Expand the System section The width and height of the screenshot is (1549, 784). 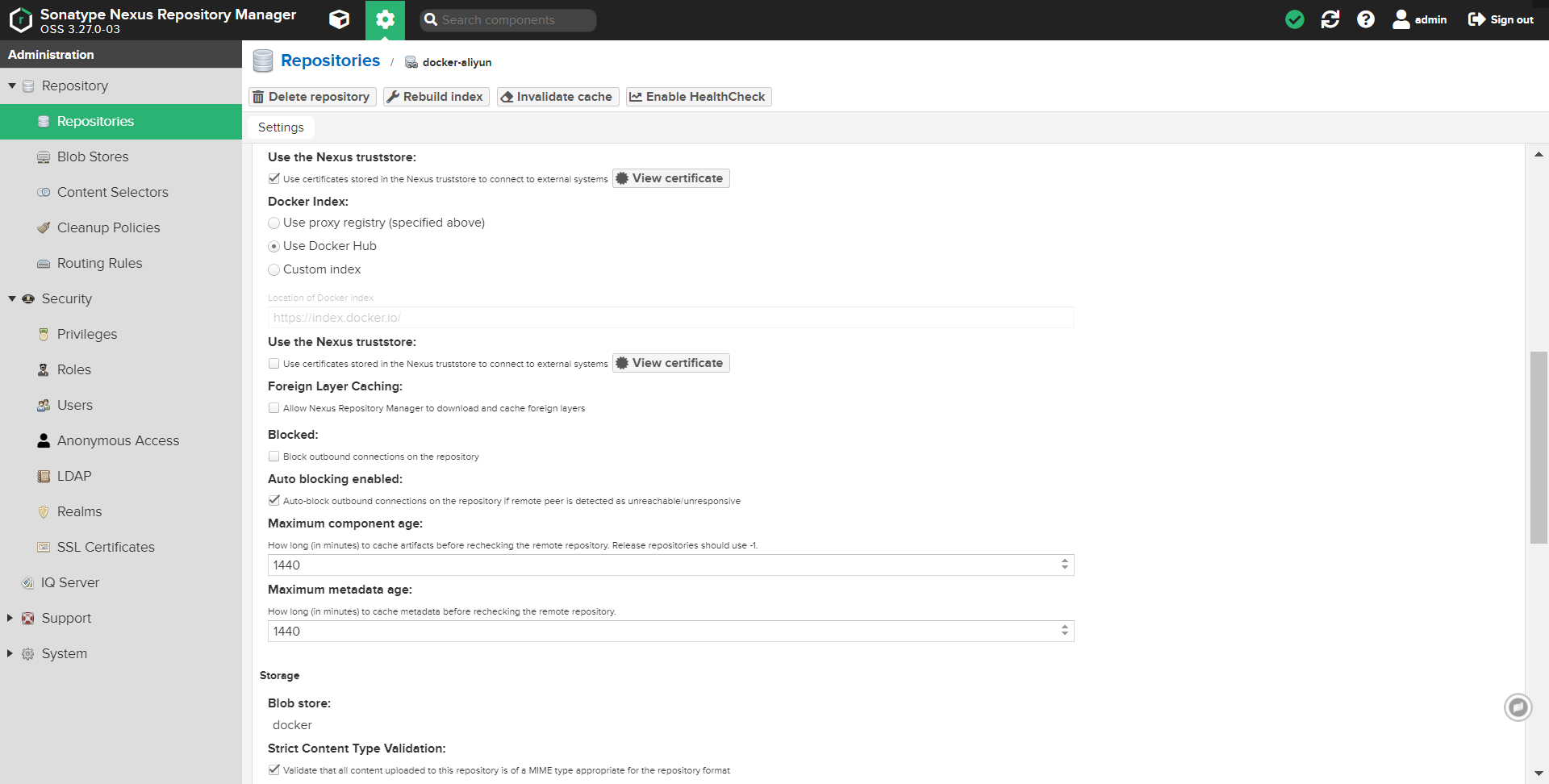tap(10, 653)
